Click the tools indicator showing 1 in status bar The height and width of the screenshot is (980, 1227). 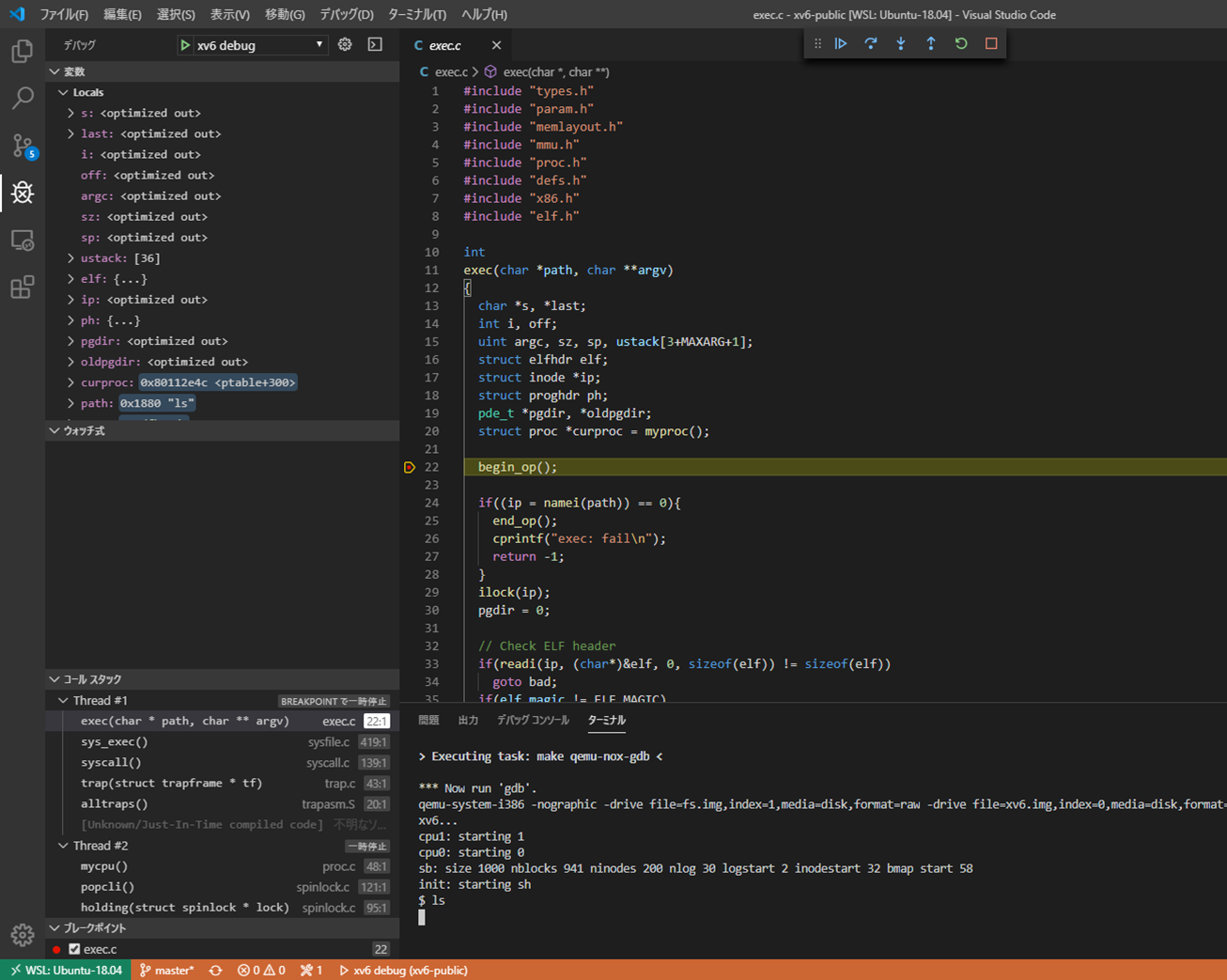[x=311, y=970]
